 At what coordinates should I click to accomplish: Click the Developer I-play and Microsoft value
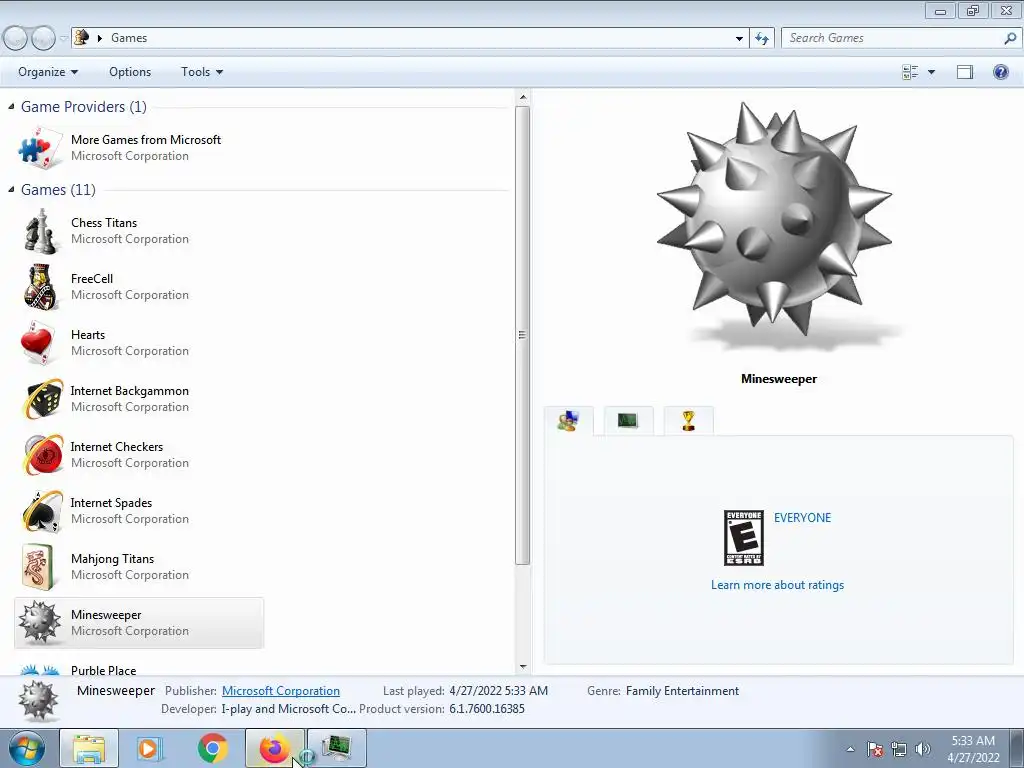[x=289, y=709]
